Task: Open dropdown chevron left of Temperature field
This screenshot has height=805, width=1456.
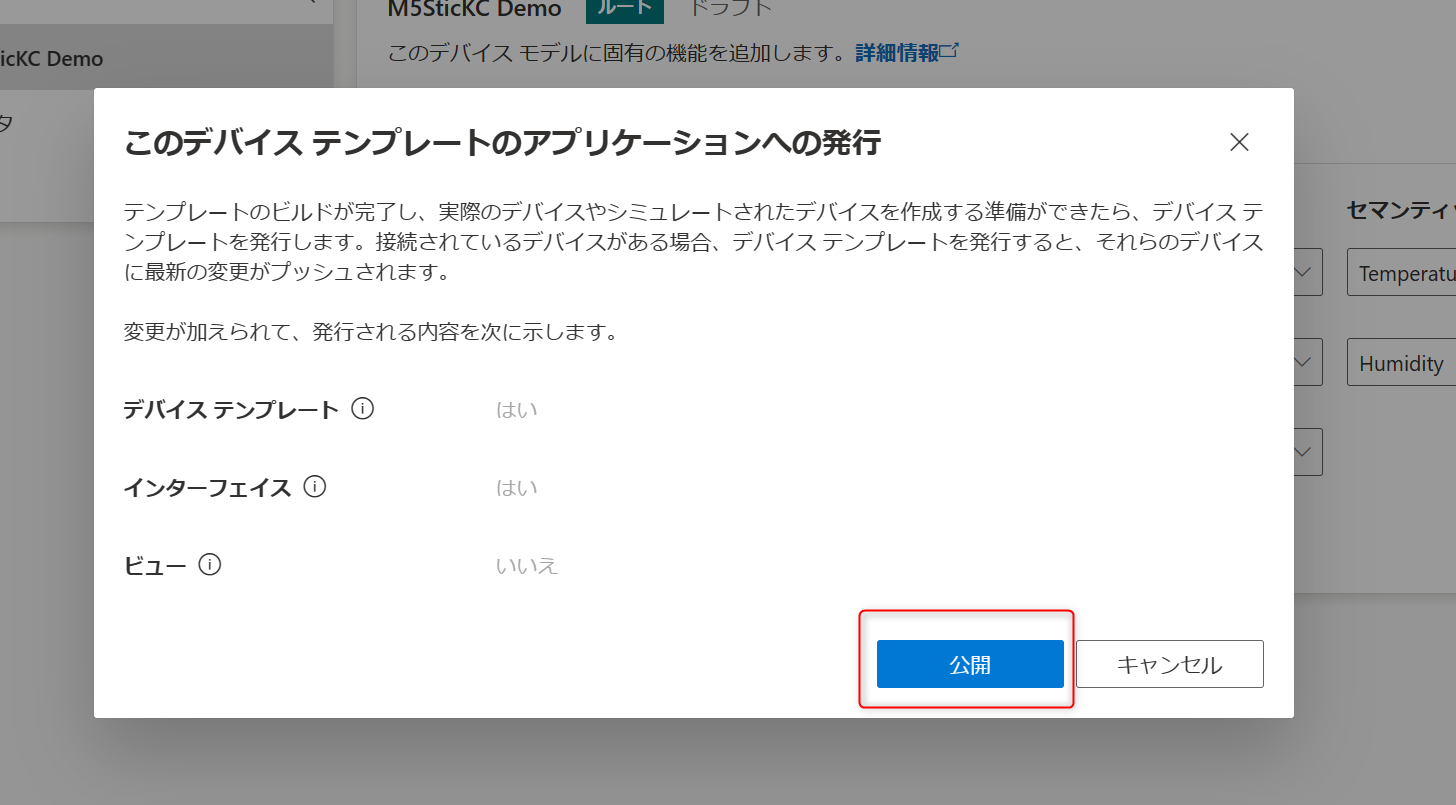Action: [1304, 272]
